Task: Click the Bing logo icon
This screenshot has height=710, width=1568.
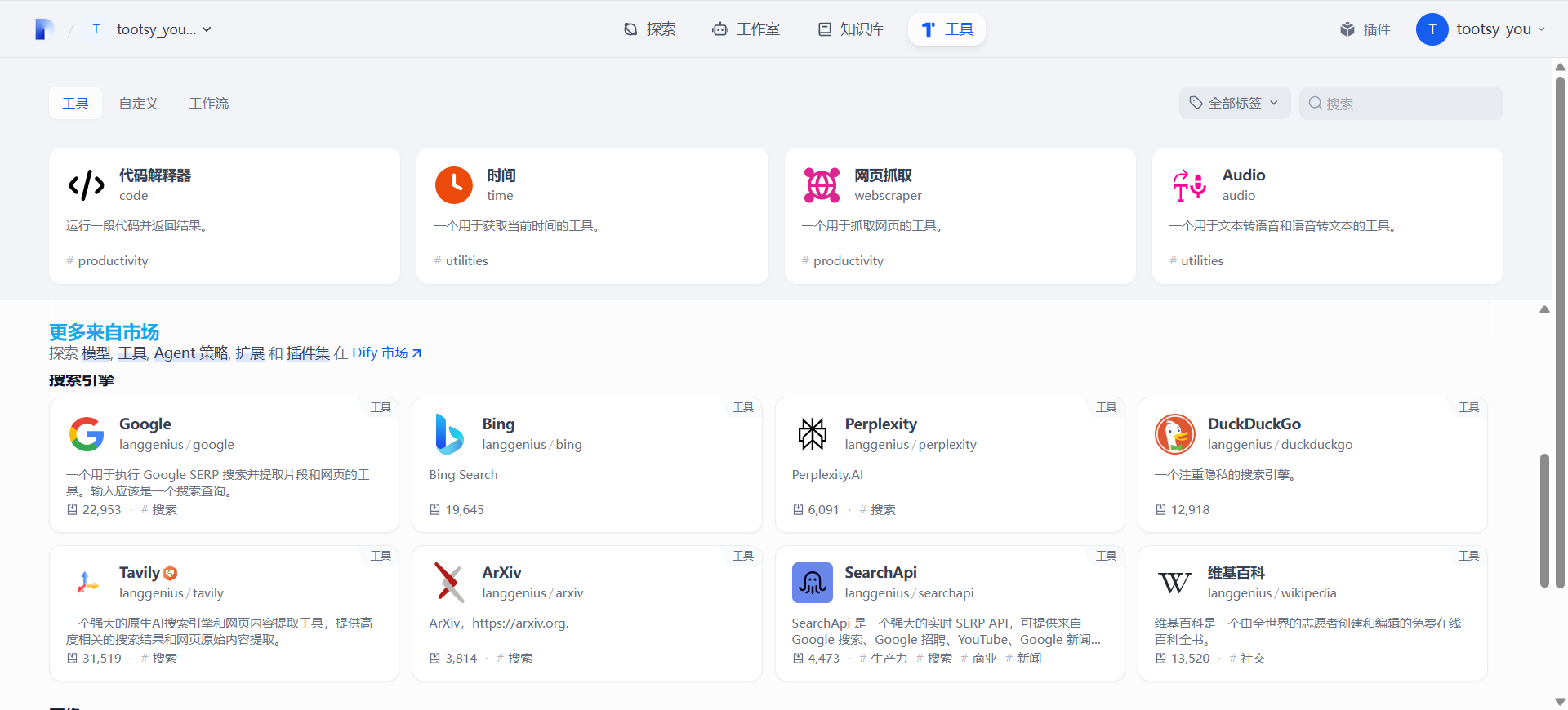Action: click(x=449, y=434)
